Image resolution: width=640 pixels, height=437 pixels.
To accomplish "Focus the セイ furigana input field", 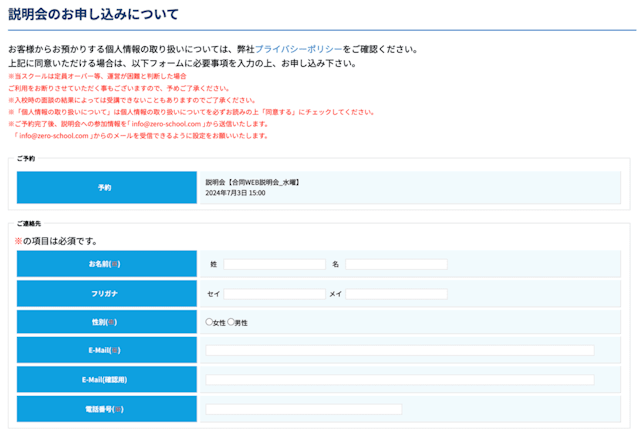I will click(x=274, y=294).
